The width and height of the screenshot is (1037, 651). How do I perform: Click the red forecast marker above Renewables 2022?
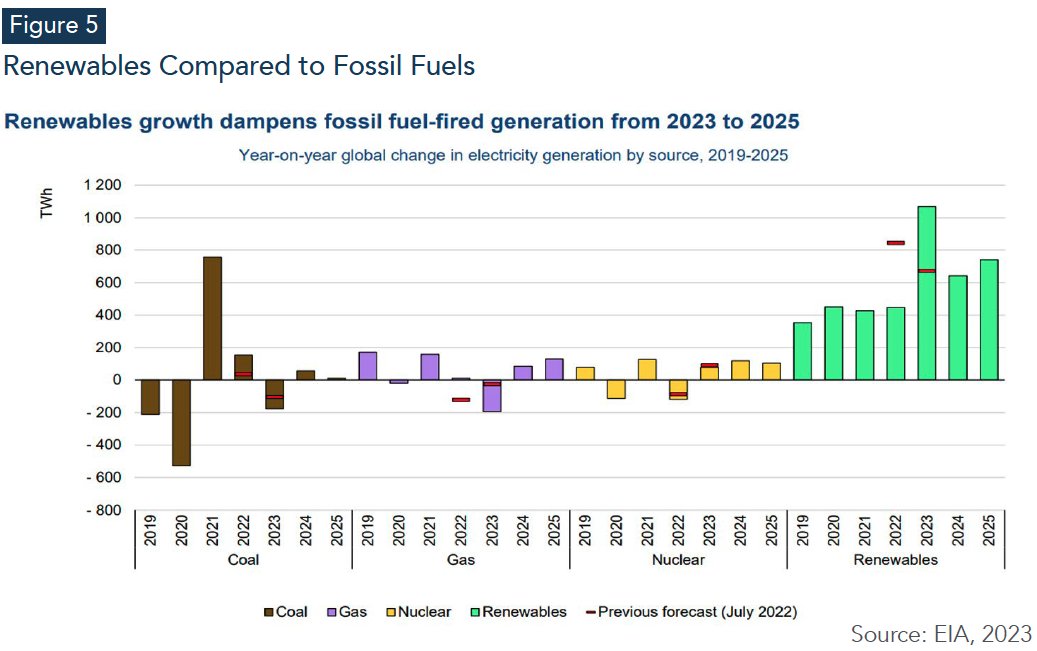896,243
